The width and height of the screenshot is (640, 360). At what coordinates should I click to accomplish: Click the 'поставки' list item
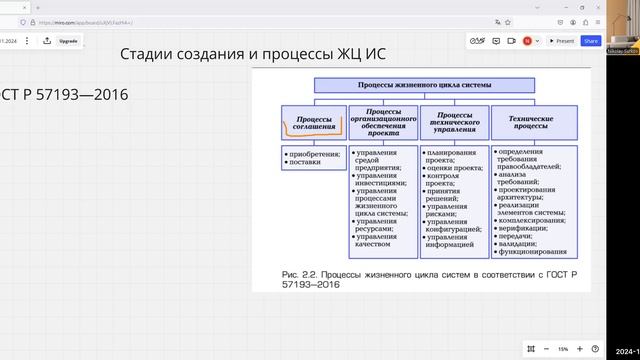[x=302, y=162]
